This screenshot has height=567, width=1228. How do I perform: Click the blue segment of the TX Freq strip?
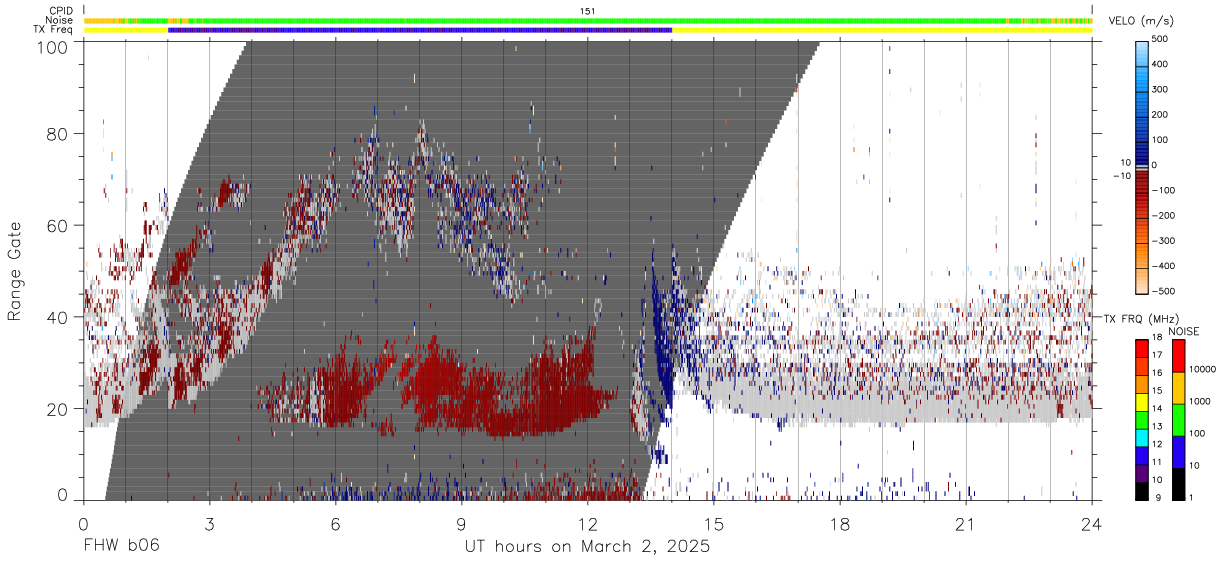[420, 30]
